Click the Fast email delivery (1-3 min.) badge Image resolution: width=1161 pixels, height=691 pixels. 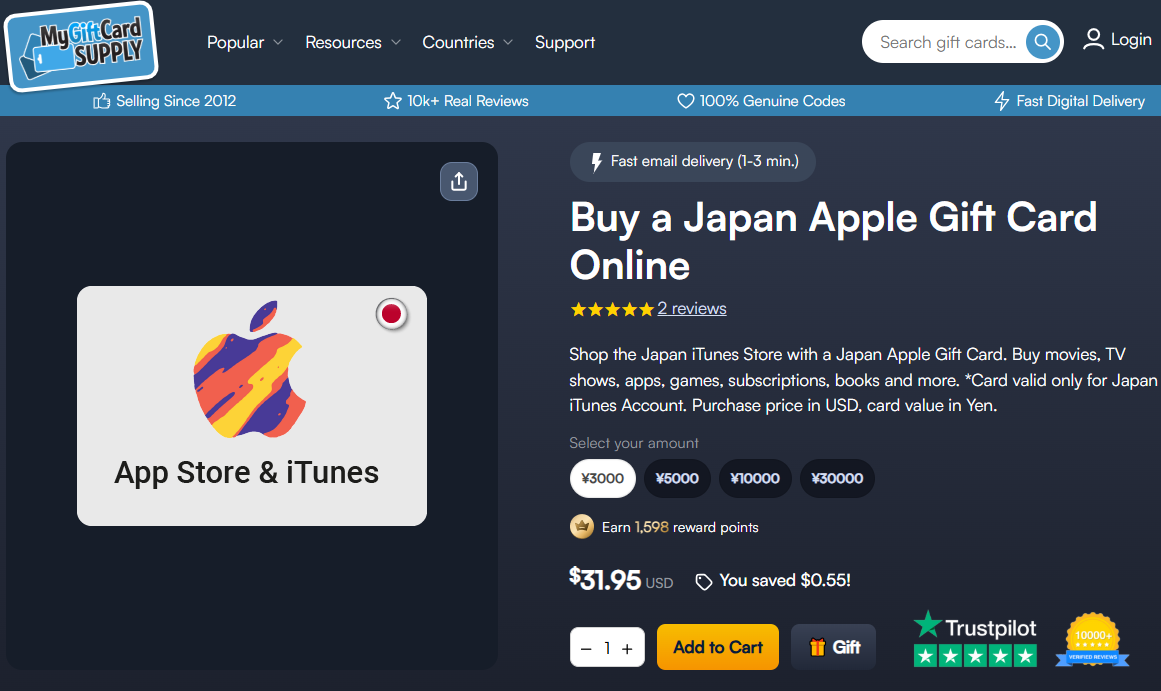pyautogui.click(x=693, y=162)
